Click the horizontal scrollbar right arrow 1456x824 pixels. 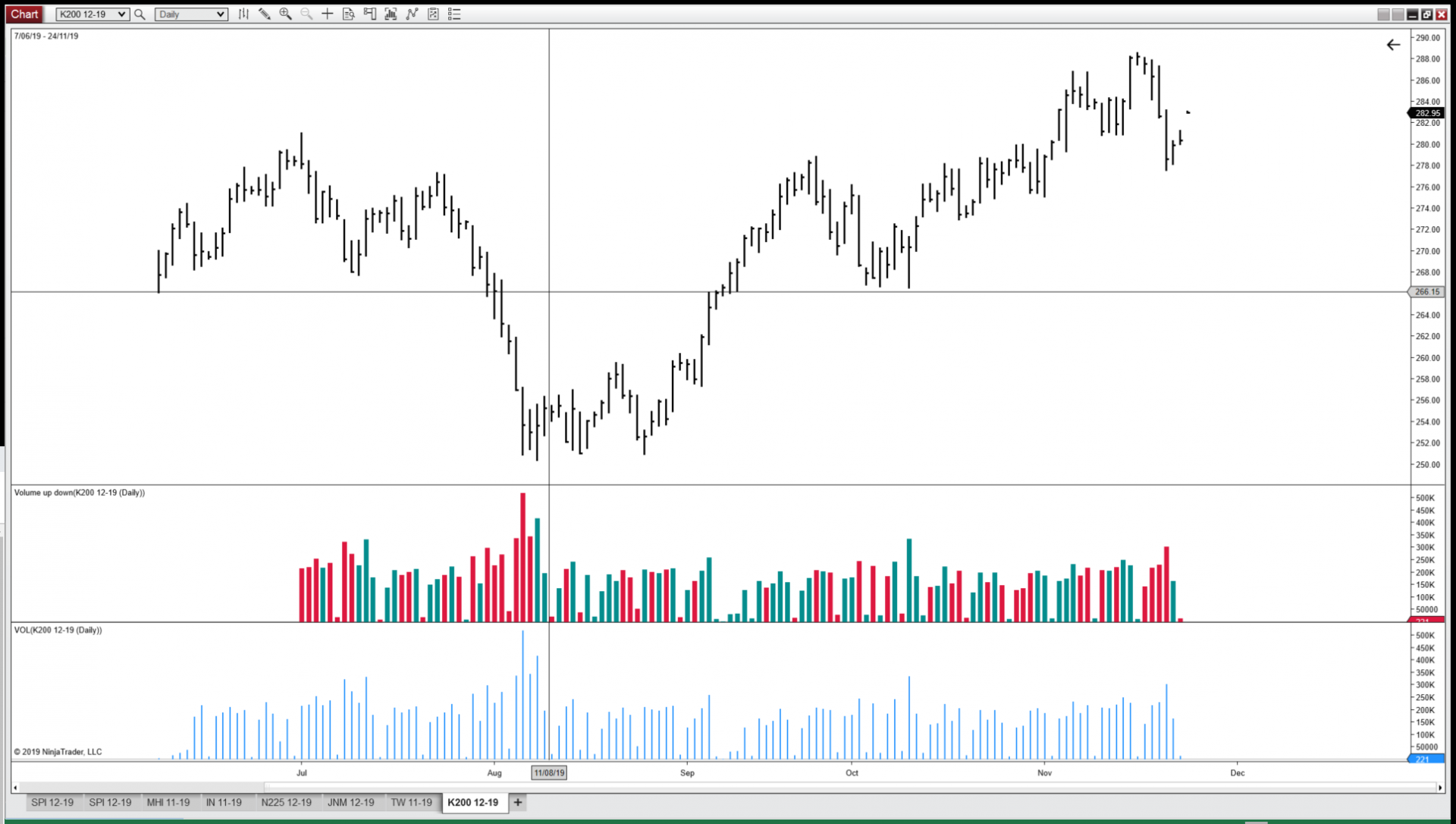1439,788
